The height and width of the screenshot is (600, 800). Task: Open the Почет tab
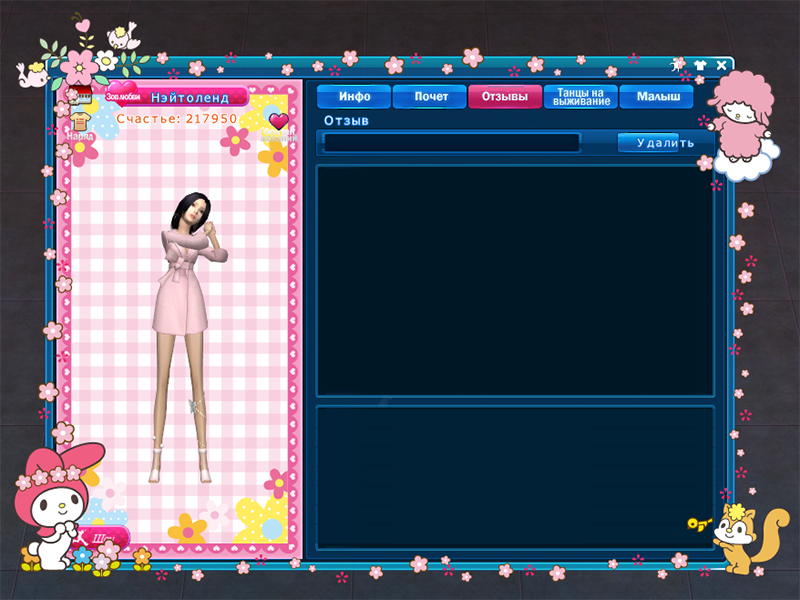point(430,96)
